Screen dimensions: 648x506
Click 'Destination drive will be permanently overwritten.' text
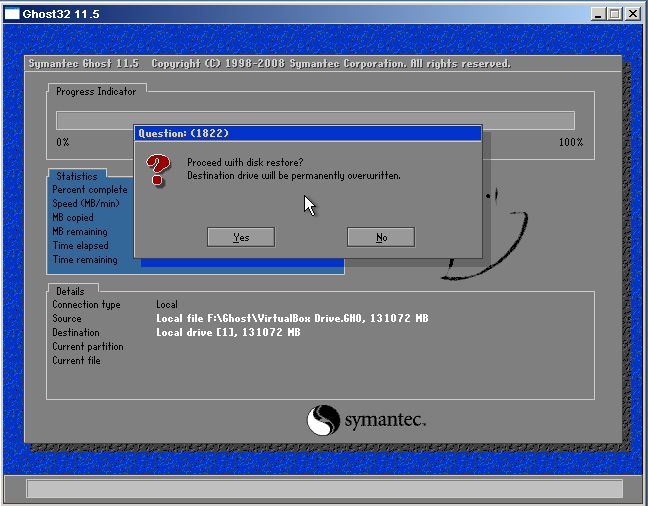pos(294,175)
